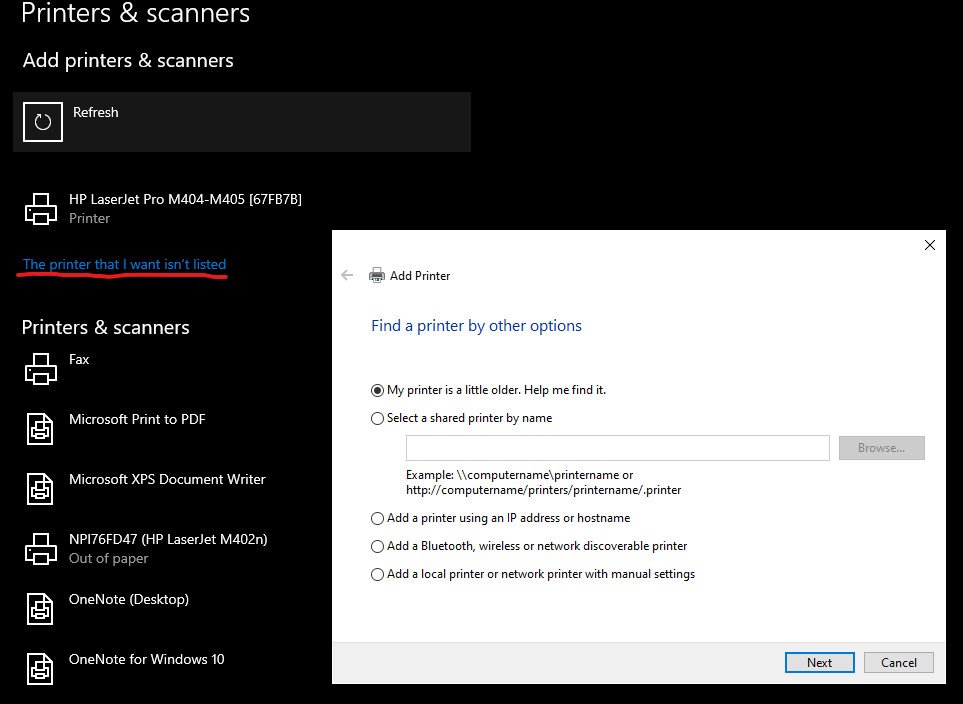Click the Microsoft XPS Document Writer icon

click(40, 489)
